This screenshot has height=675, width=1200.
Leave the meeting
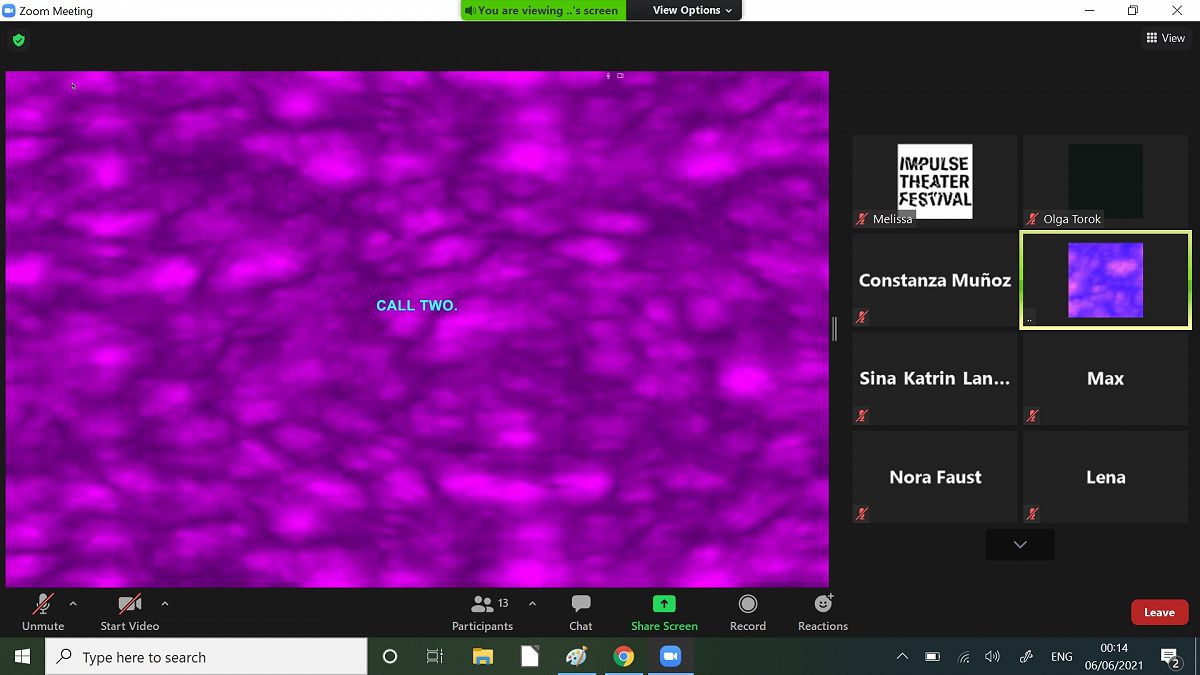pos(1159,612)
